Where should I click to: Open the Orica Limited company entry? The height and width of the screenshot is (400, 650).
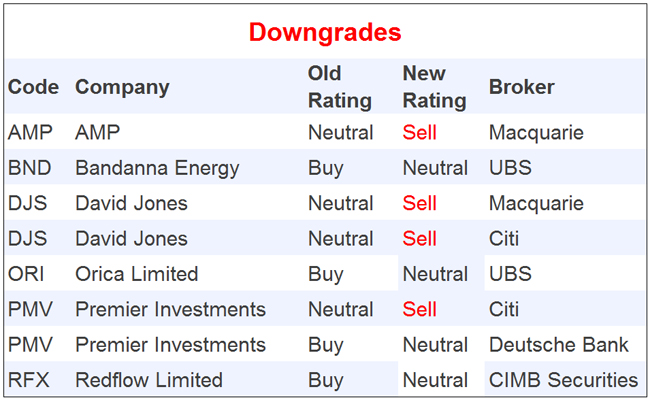[136, 274]
